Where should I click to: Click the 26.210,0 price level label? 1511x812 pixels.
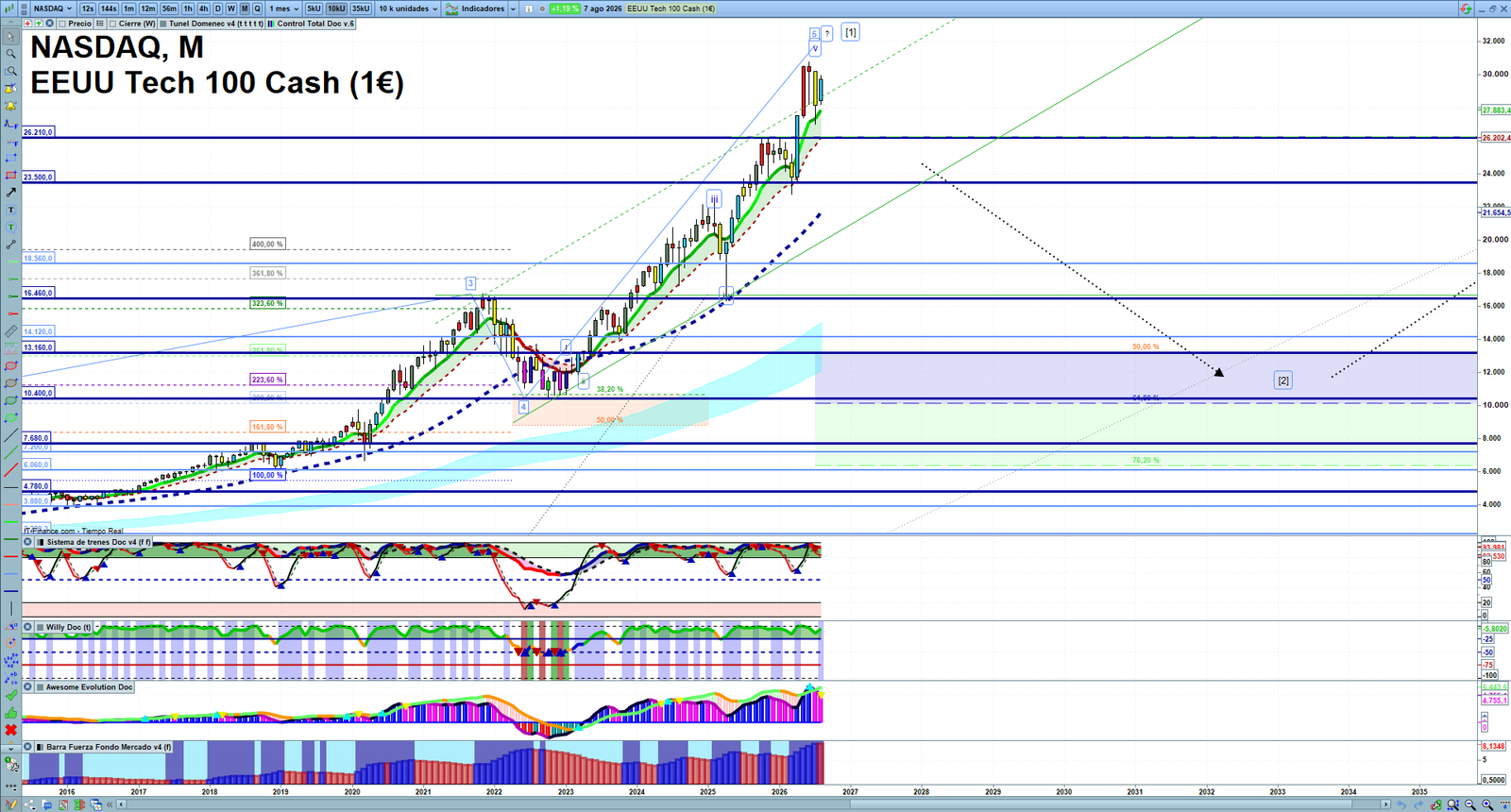coord(39,132)
